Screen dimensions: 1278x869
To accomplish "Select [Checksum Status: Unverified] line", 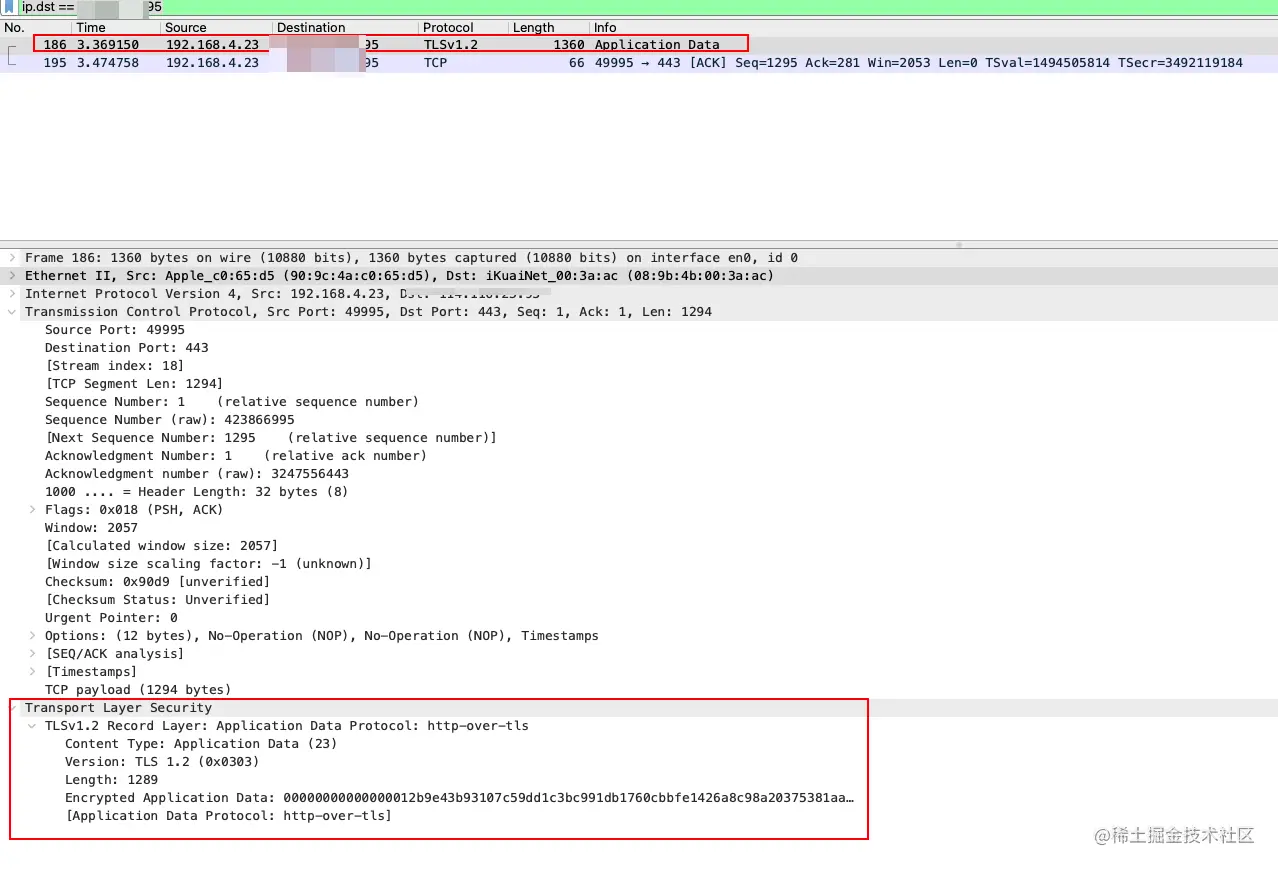I will [x=158, y=600].
